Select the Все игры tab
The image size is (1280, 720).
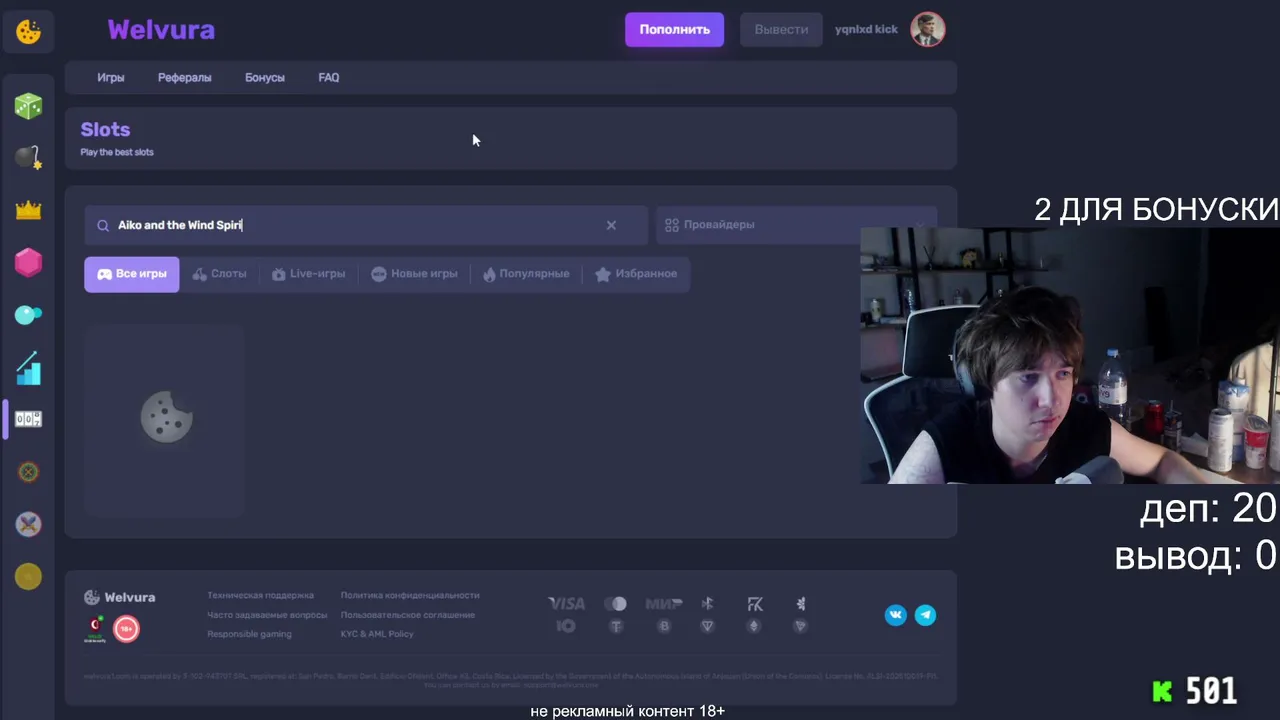(x=132, y=274)
